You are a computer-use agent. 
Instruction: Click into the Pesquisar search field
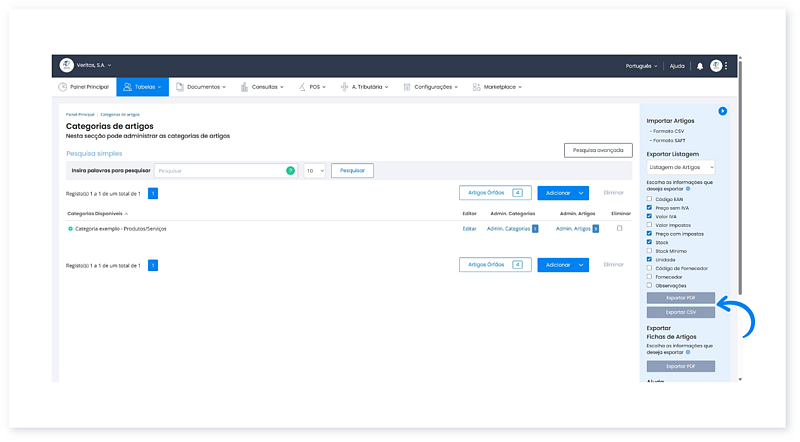(220, 171)
